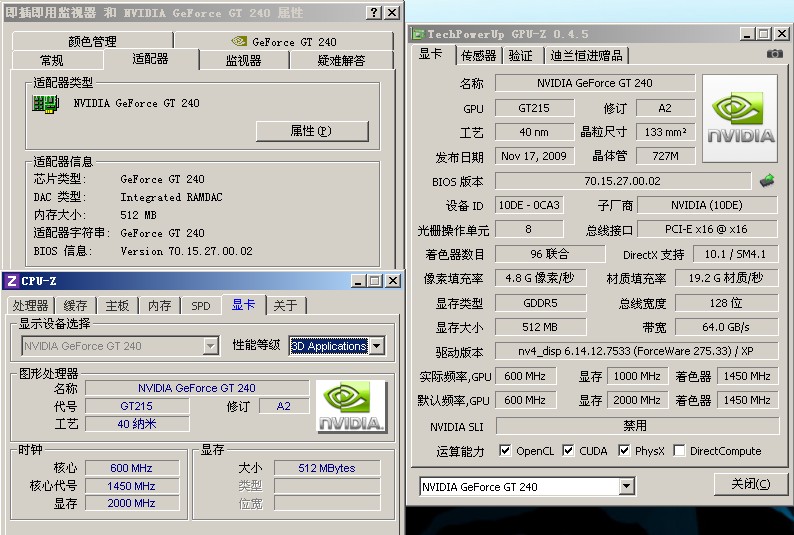
Task: Click the NVIDIA logo in CPU-Z
Action: pos(352,408)
